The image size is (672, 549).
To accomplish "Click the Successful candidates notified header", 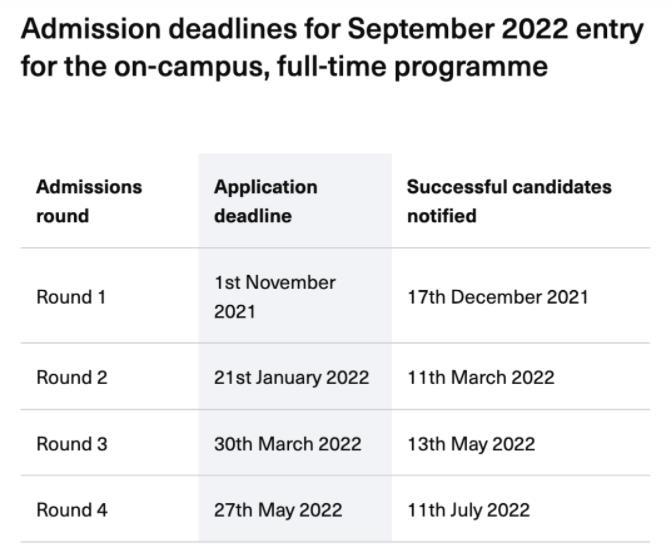I will click(509, 201).
